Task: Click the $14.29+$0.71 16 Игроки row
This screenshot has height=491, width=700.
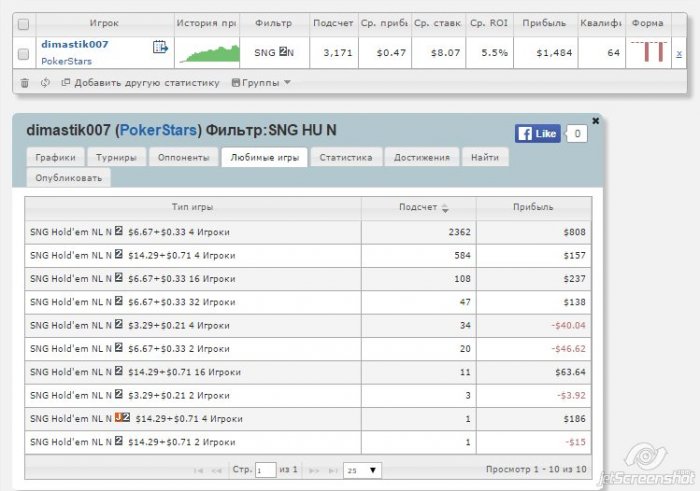Action: 308,372
